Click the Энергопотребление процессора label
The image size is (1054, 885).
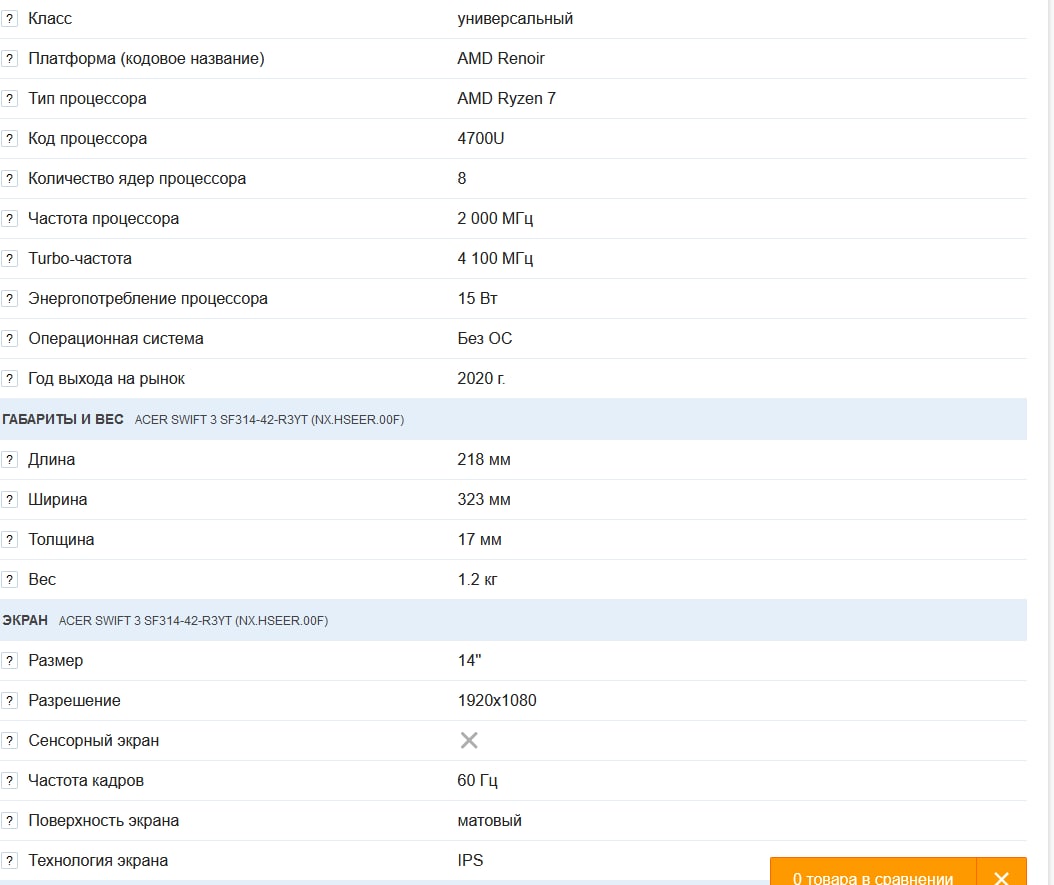[148, 299]
